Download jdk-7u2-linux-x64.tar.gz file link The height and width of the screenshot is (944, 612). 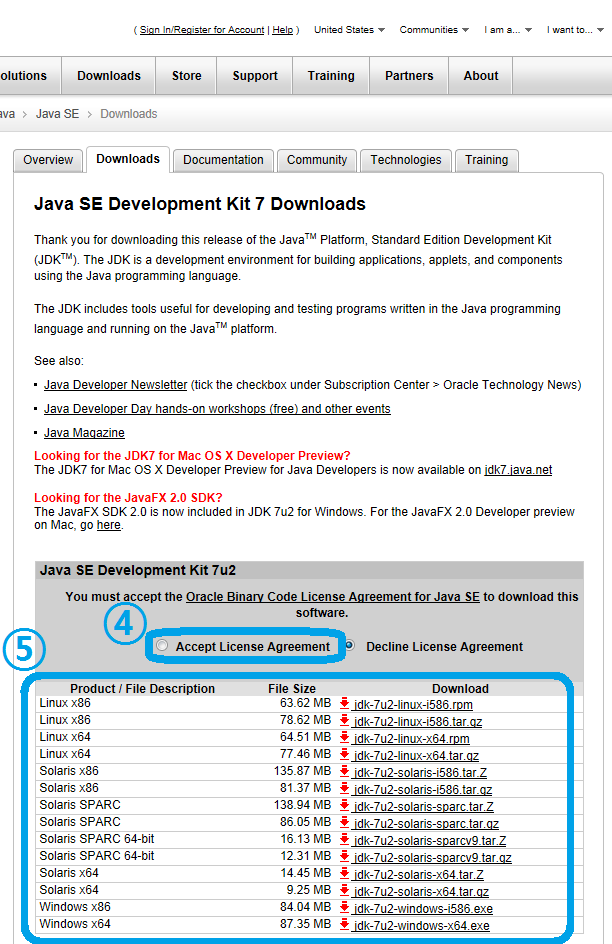point(416,755)
